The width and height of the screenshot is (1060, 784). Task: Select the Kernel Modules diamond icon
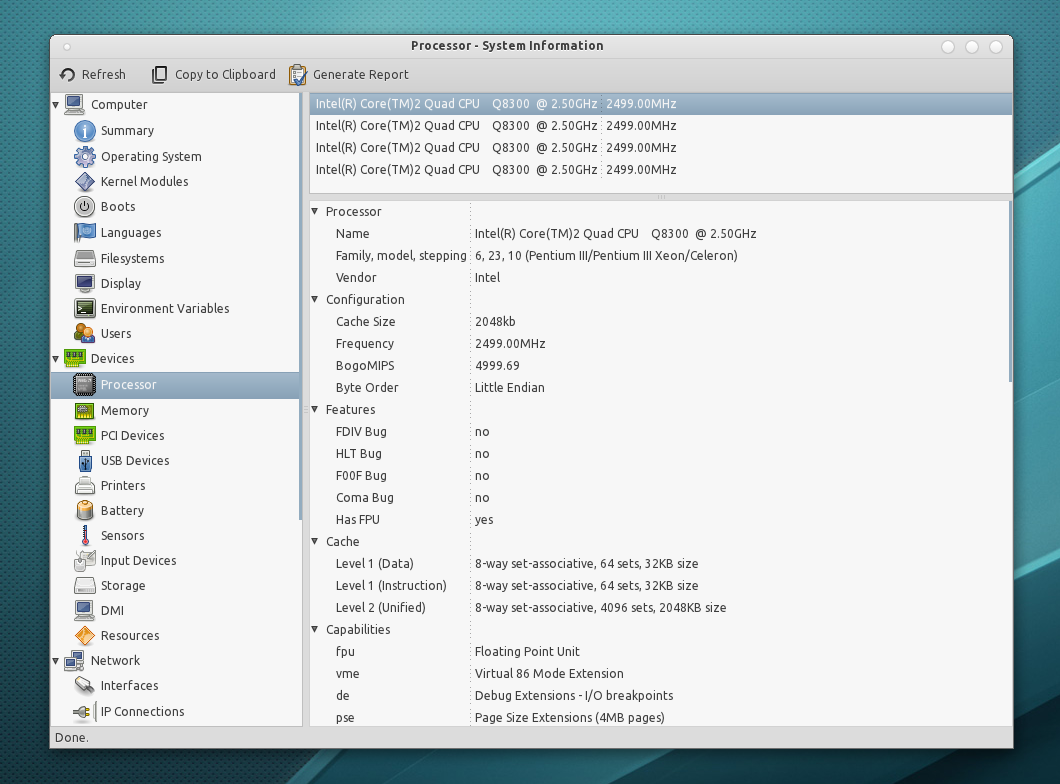tap(85, 181)
